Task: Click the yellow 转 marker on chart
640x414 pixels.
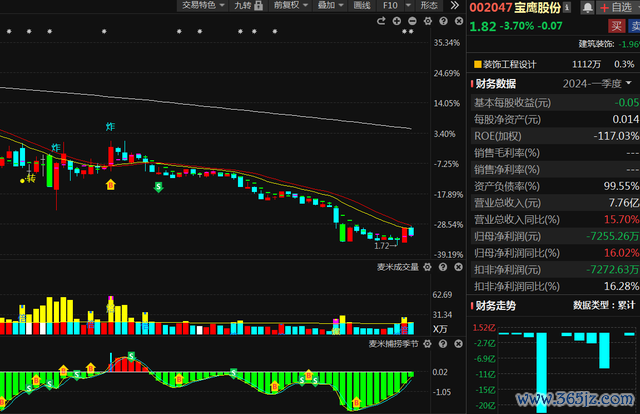Action: pyautogui.click(x=31, y=178)
